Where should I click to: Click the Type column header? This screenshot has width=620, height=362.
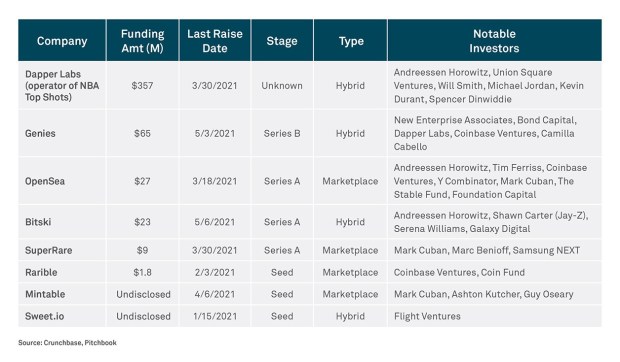pyautogui.click(x=351, y=41)
